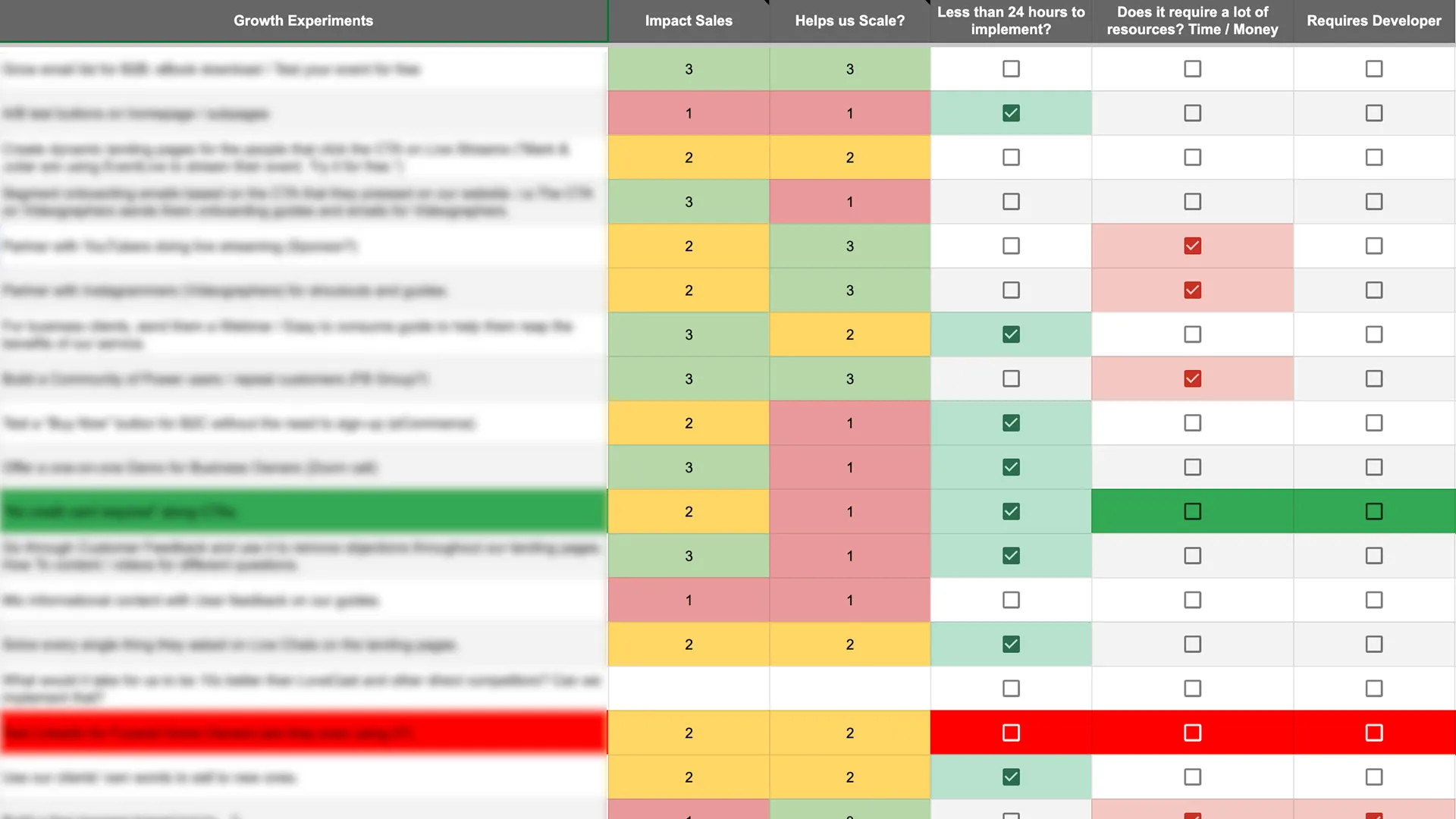Check 'Less than 24 hours' in the empty blank-score row
The width and height of the screenshot is (1456, 819).
pos(1011,689)
